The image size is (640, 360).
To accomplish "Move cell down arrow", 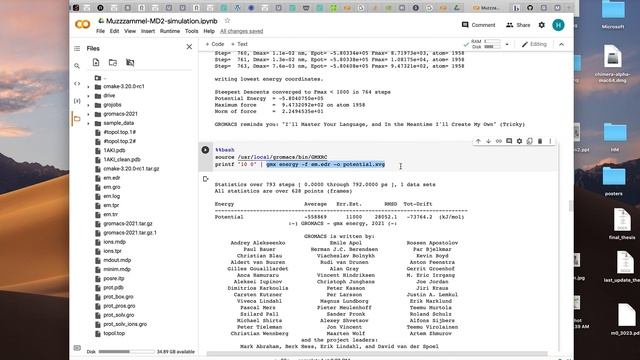I will click(x=488, y=141).
